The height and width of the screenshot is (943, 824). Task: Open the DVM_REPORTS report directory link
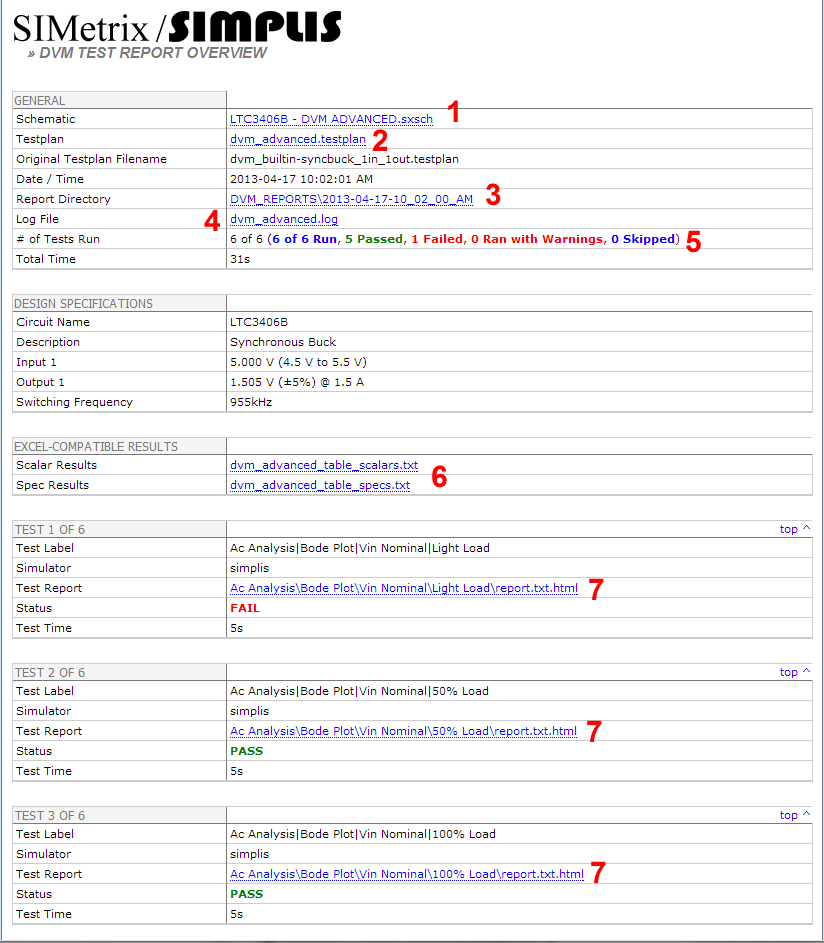coord(351,199)
